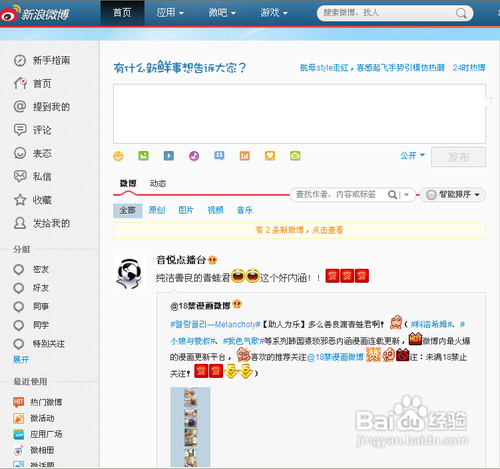Open the 应用 dropdown menu
Screen dimensions: 500x469
170,13
